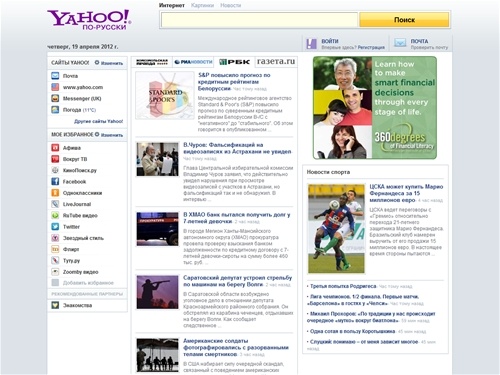Open the РИА Новости news tab
Viewport: 500px width, 375px height.
pos(193,62)
